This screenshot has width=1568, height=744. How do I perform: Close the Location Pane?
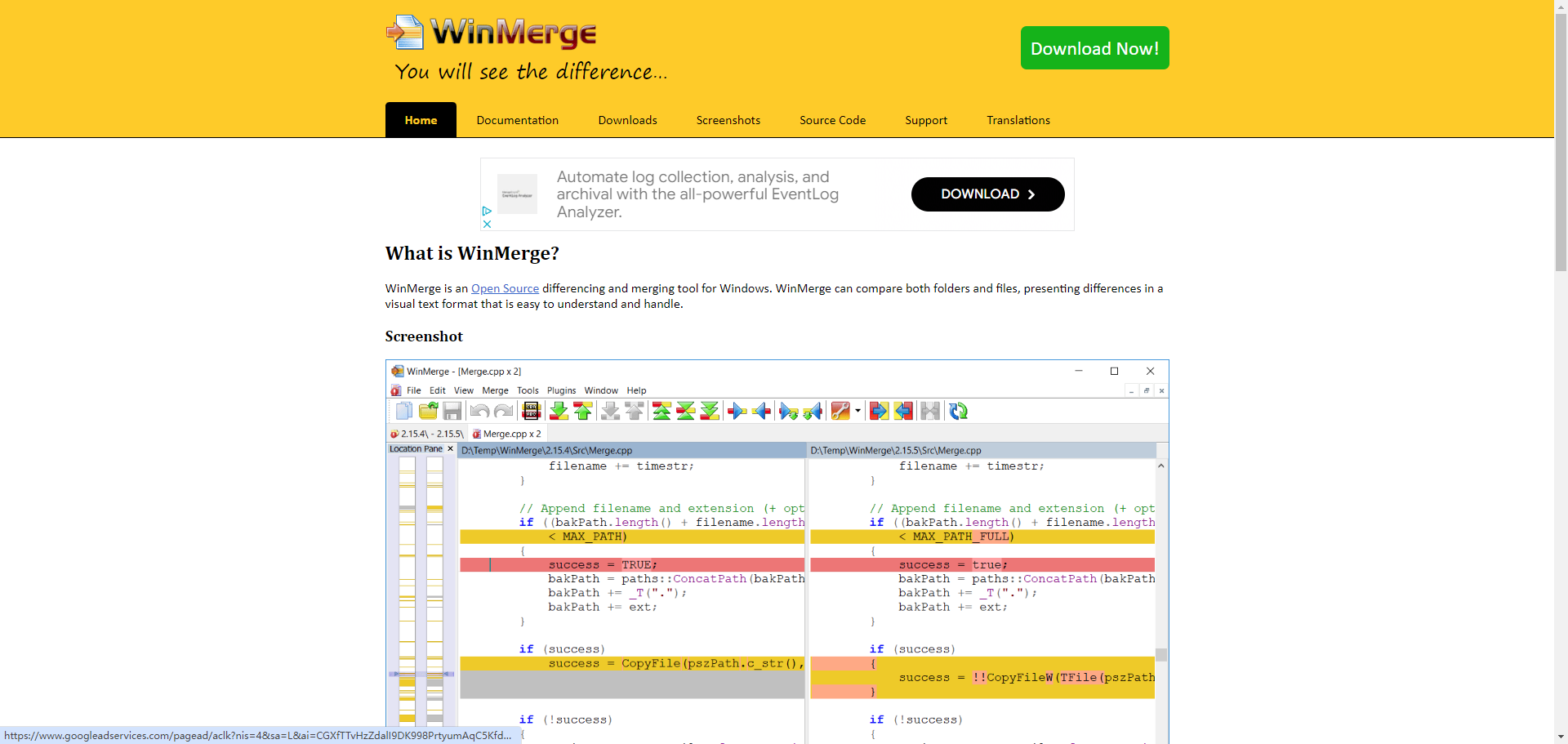coord(450,448)
